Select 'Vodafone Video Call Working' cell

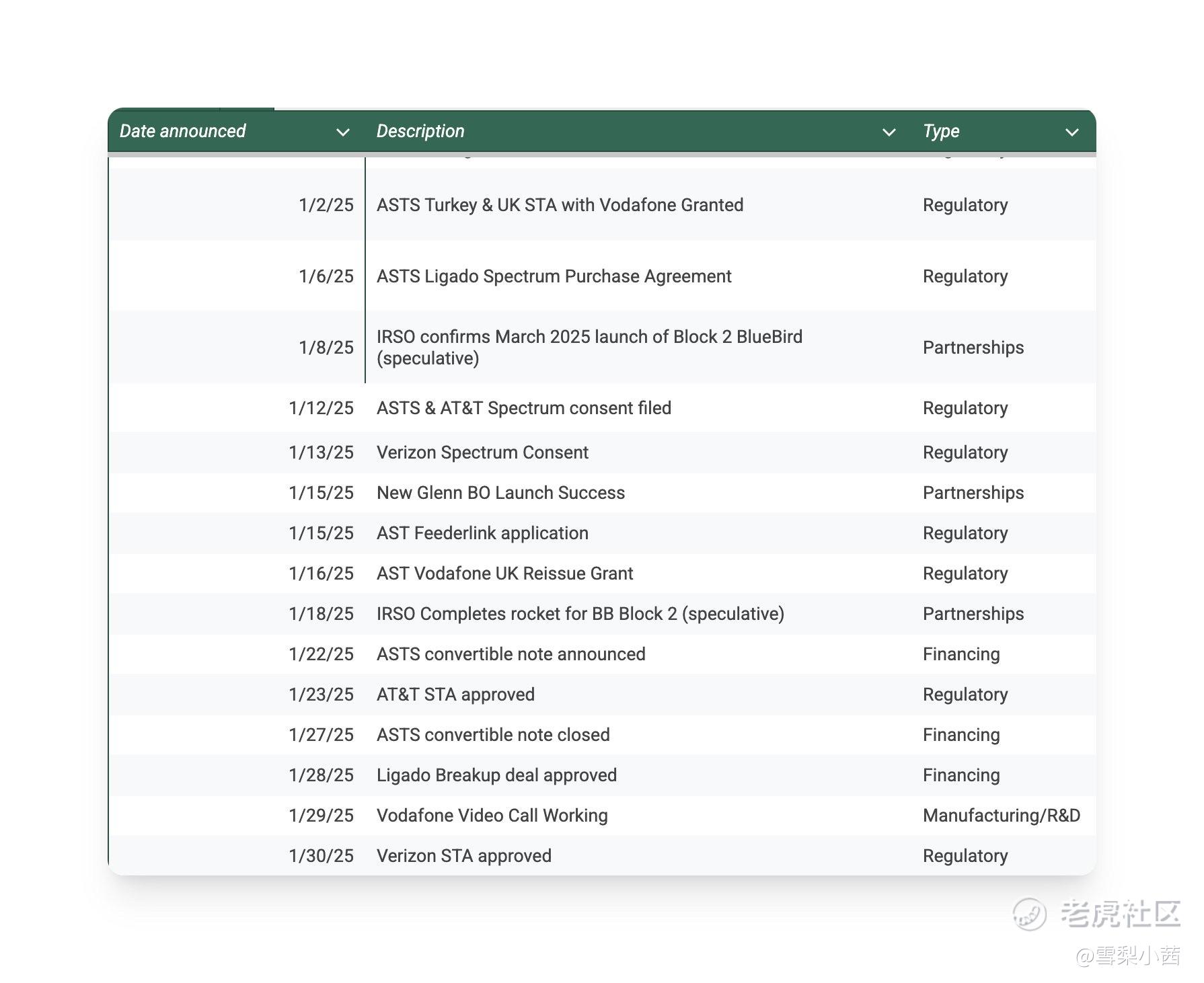492,816
